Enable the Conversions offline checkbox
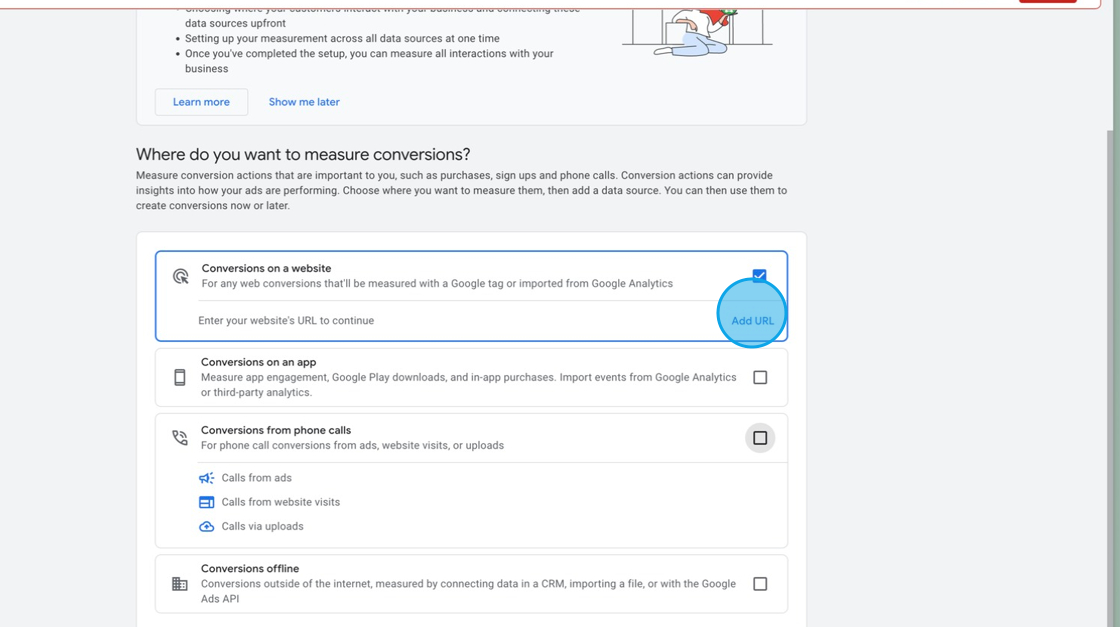 pos(759,583)
